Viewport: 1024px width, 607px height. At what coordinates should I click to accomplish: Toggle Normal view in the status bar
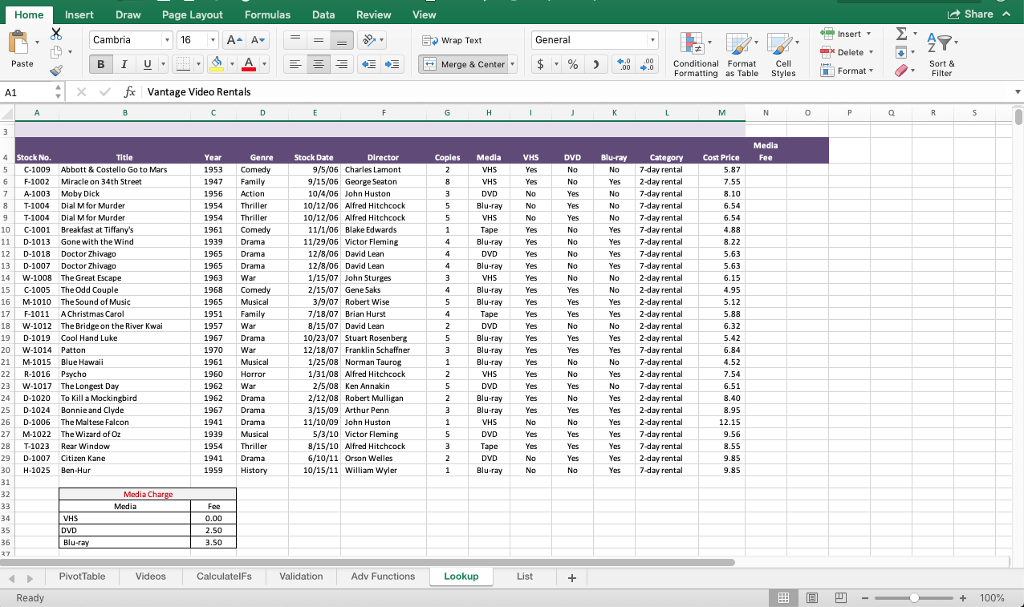pos(784,597)
